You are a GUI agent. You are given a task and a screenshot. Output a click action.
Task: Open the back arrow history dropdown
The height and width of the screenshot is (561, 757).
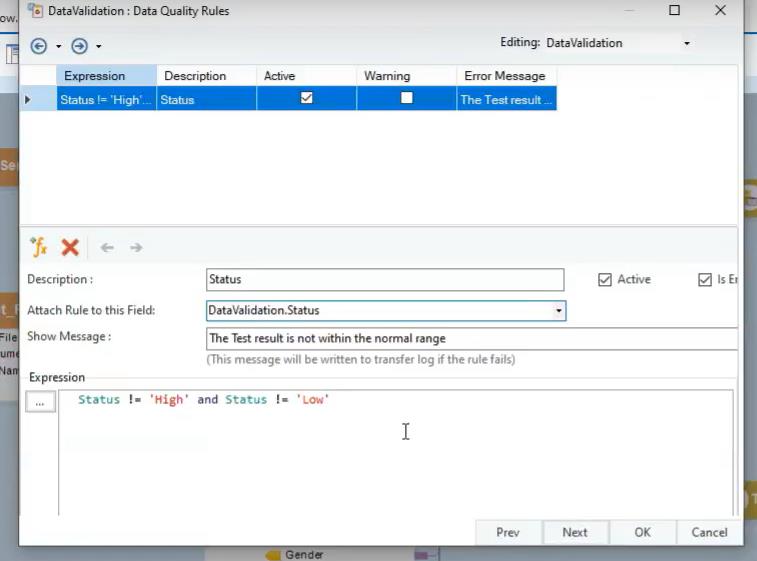(x=58, y=47)
